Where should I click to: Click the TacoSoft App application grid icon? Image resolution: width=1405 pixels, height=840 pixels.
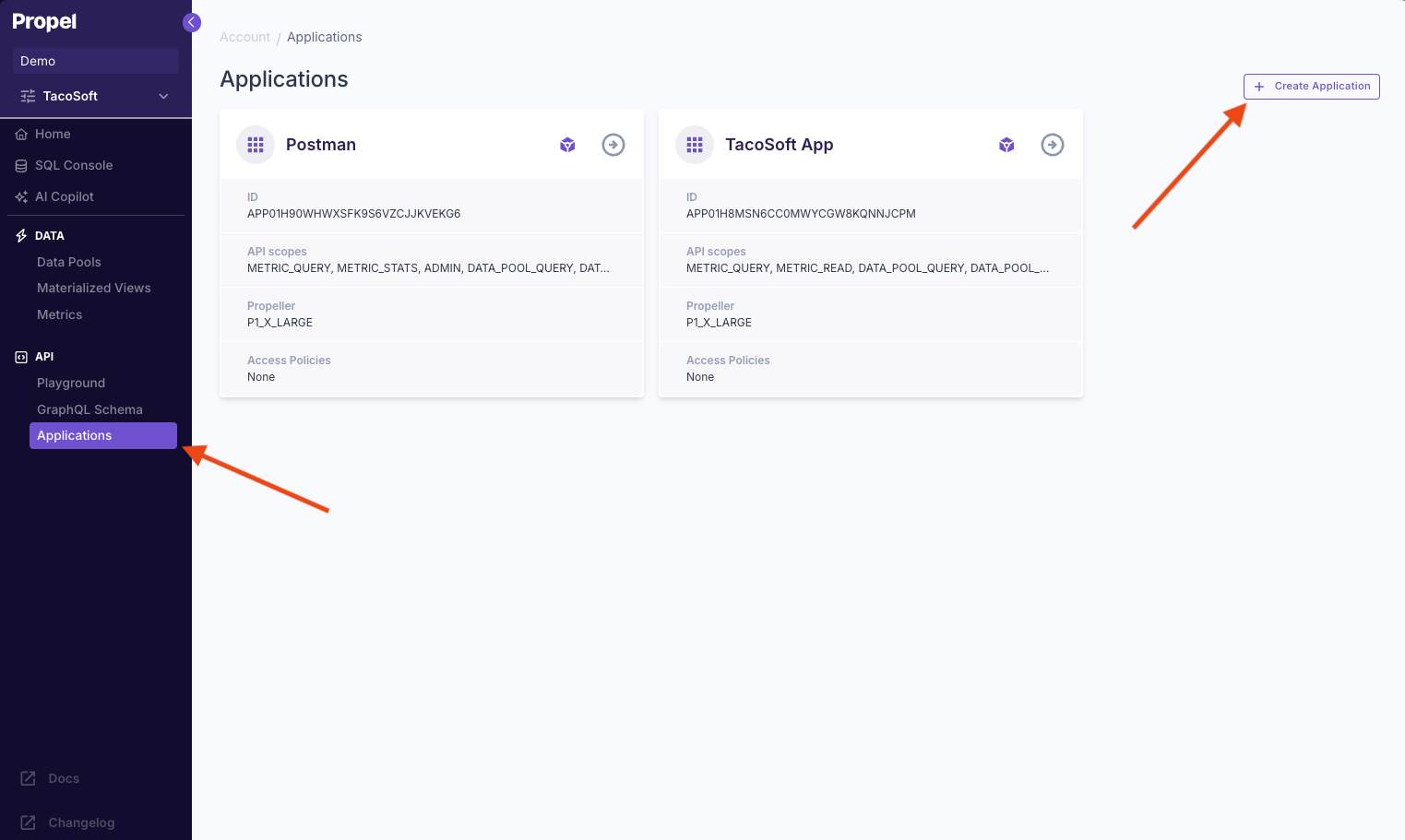pos(695,145)
